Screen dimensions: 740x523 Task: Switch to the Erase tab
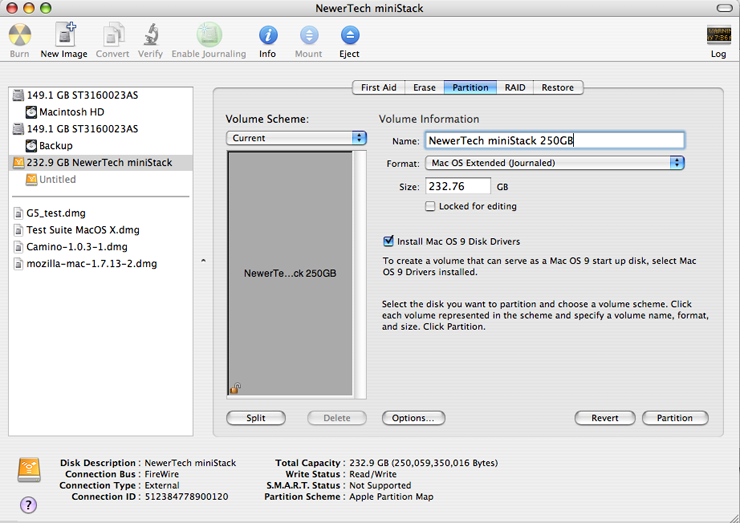click(424, 88)
